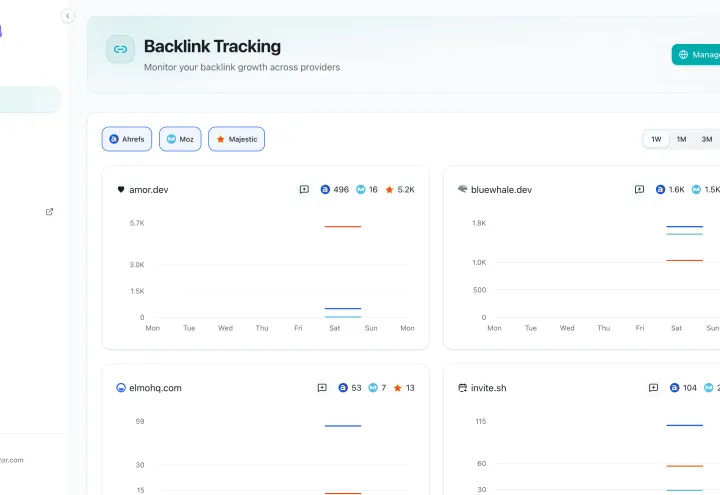This screenshot has width=720, height=495.
Task: Click the Backlink Tracking link icon
Action: pyautogui.click(x=120, y=49)
